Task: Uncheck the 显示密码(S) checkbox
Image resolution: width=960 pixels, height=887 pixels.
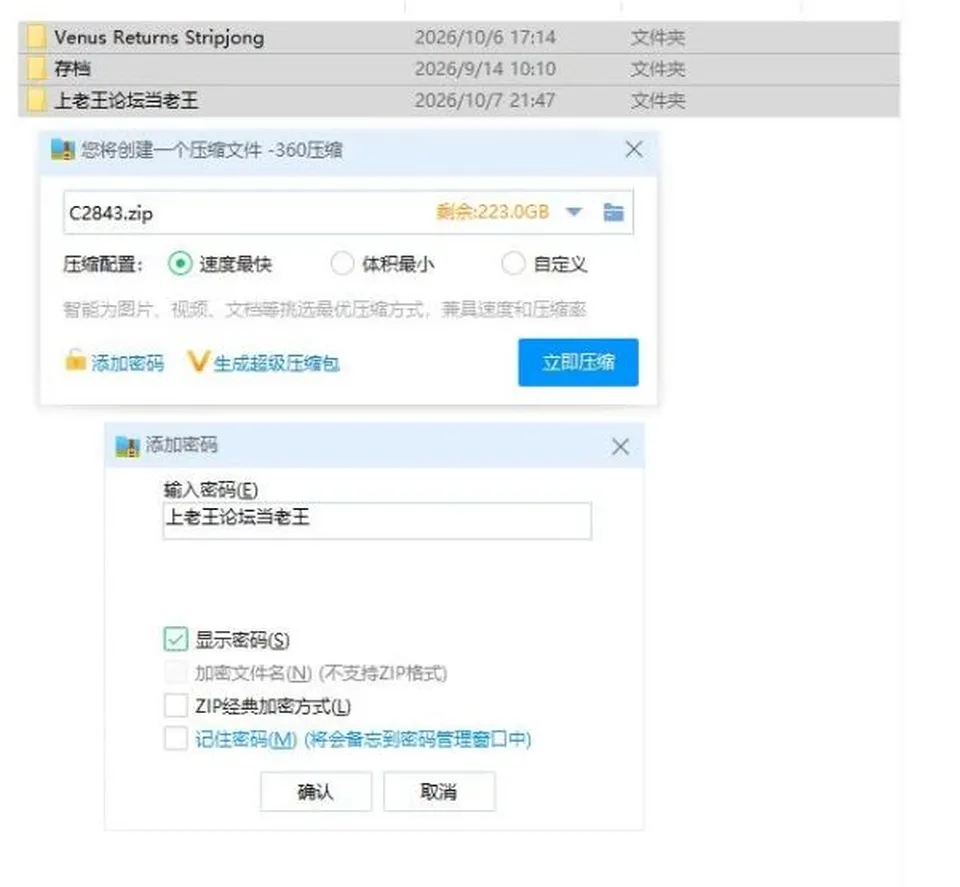Action: pos(176,639)
